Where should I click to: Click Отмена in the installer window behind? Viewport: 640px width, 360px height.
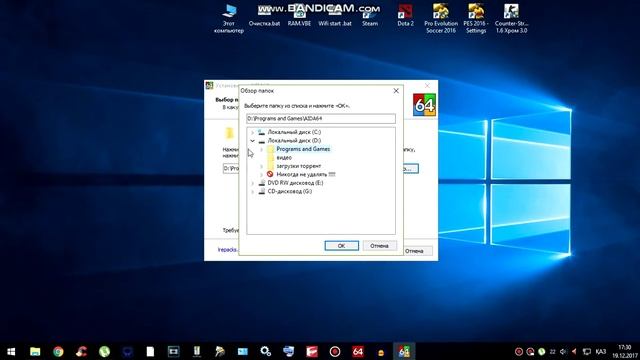coord(415,251)
